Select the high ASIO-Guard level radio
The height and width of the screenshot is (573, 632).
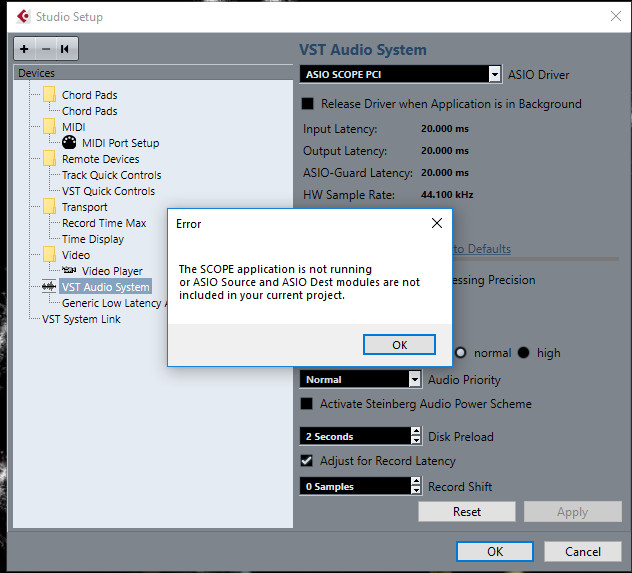tap(524, 353)
